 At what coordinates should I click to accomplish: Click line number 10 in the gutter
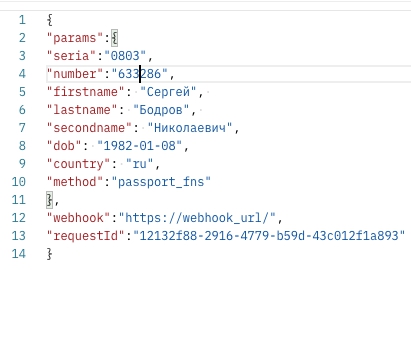19,182
